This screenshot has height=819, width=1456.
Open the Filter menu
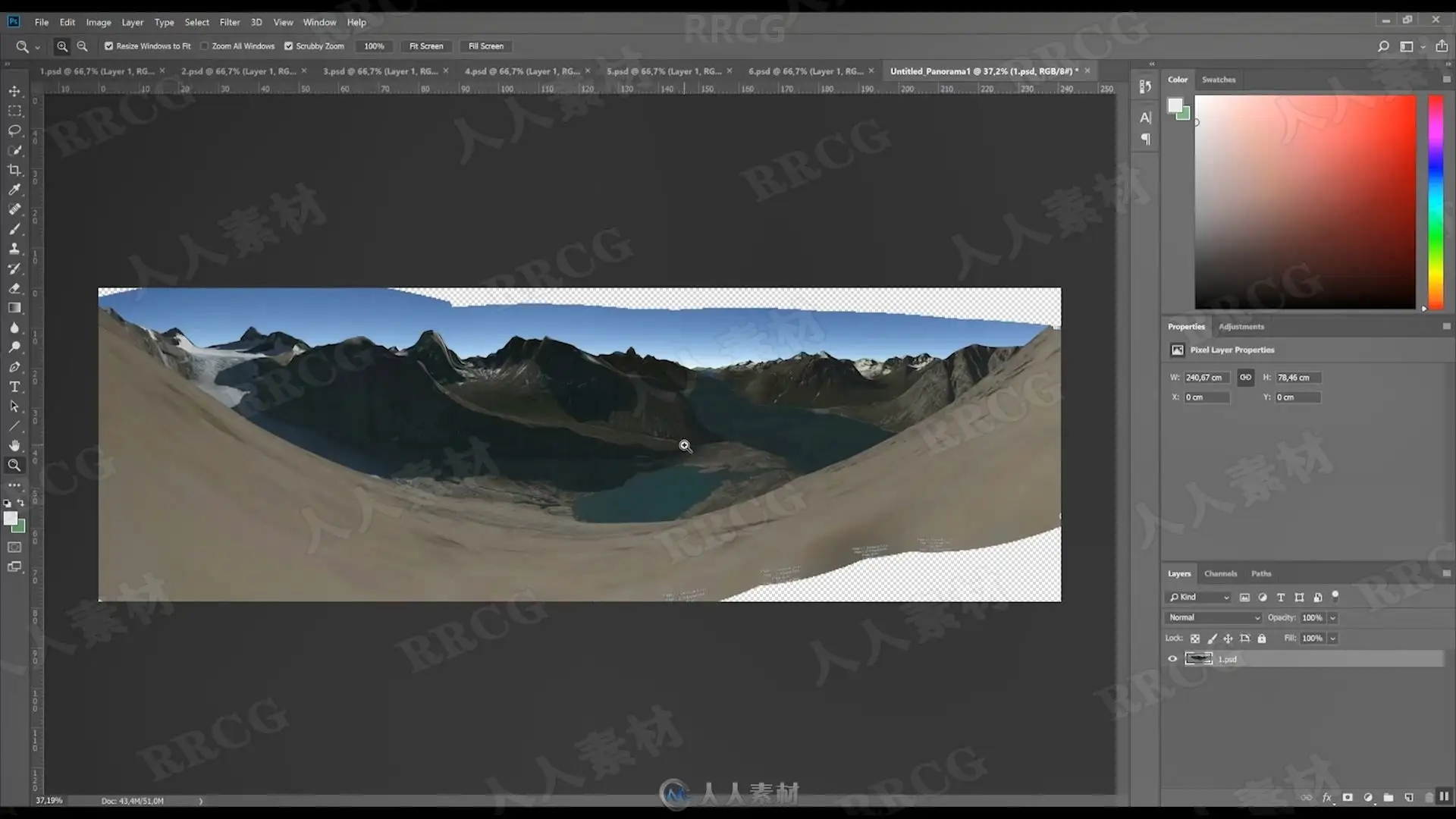coord(230,22)
